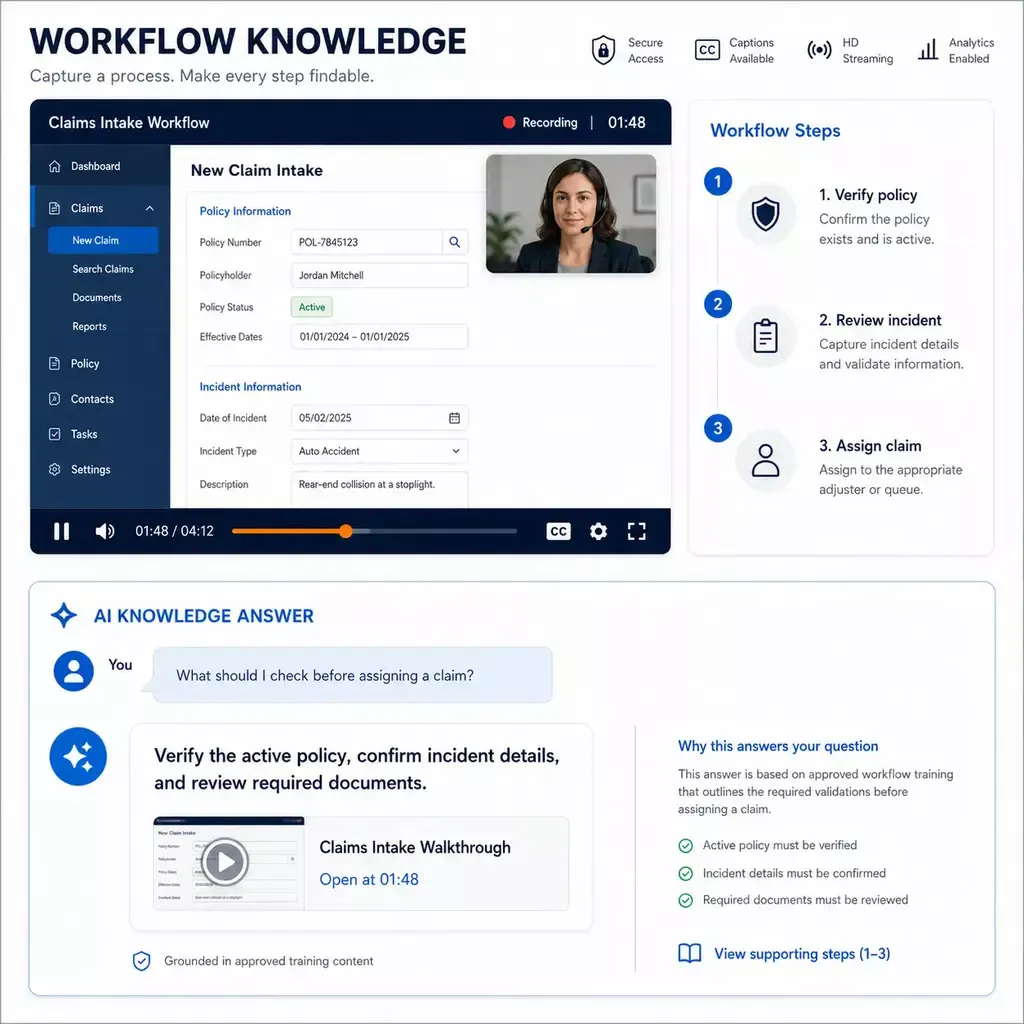Select New Claim in the sidebar
The height and width of the screenshot is (1024, 1024).
pyautogui.click(x=103, y=240)
